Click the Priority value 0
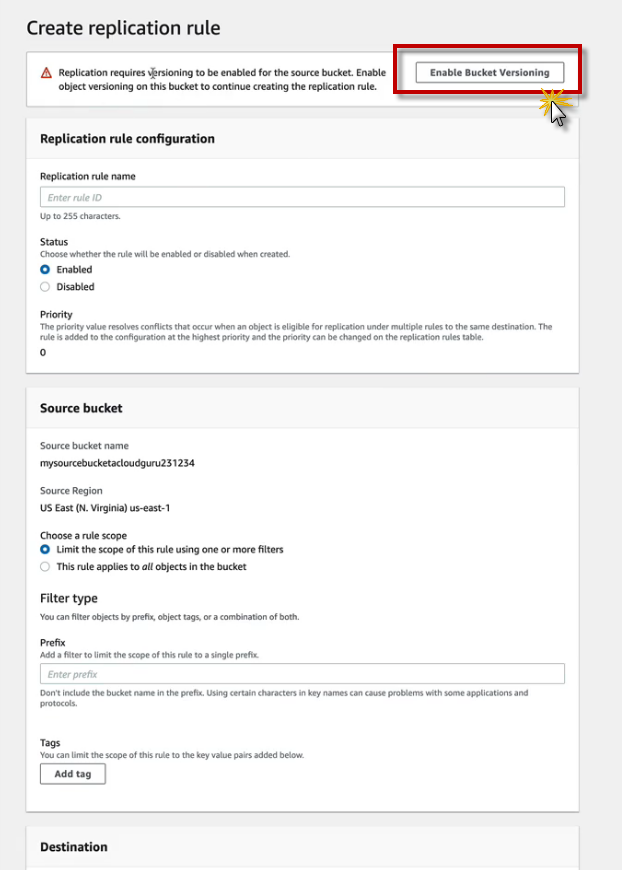Viewport: 622px width, 870px height. point(43,353)
